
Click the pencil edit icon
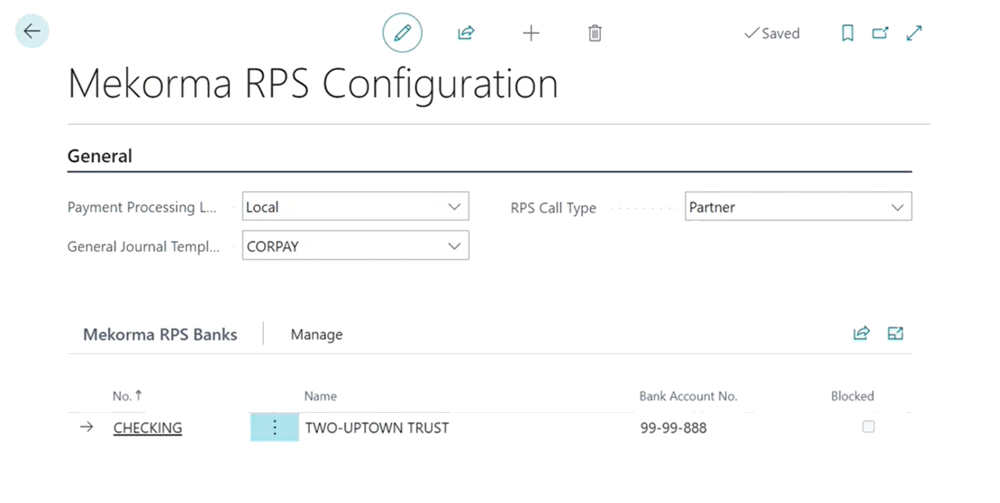click(x=402, y=33)
